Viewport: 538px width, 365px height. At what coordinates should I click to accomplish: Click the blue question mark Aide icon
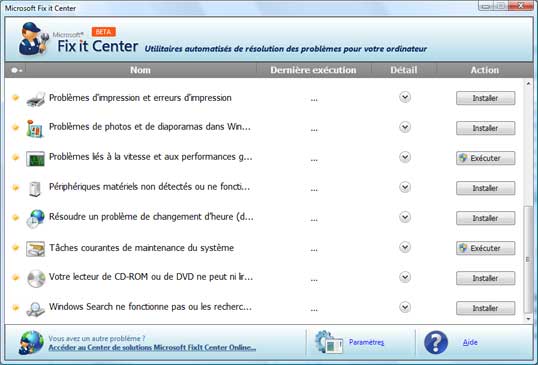click(x=436, y=342)
